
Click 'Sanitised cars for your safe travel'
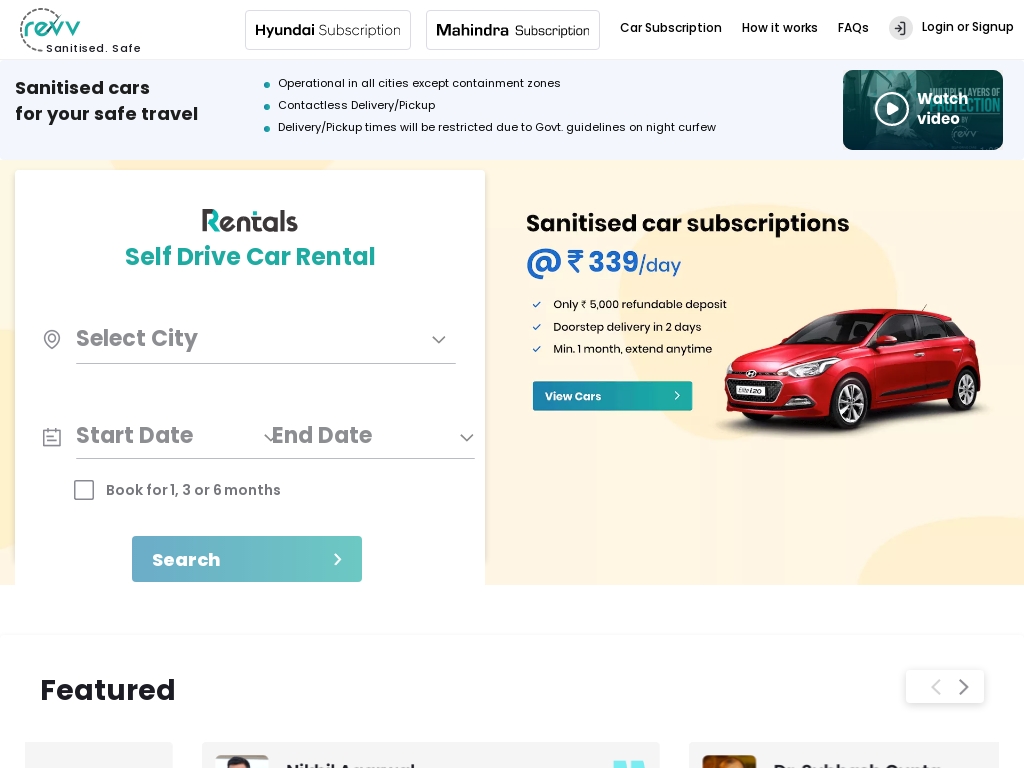coord(106,101)
